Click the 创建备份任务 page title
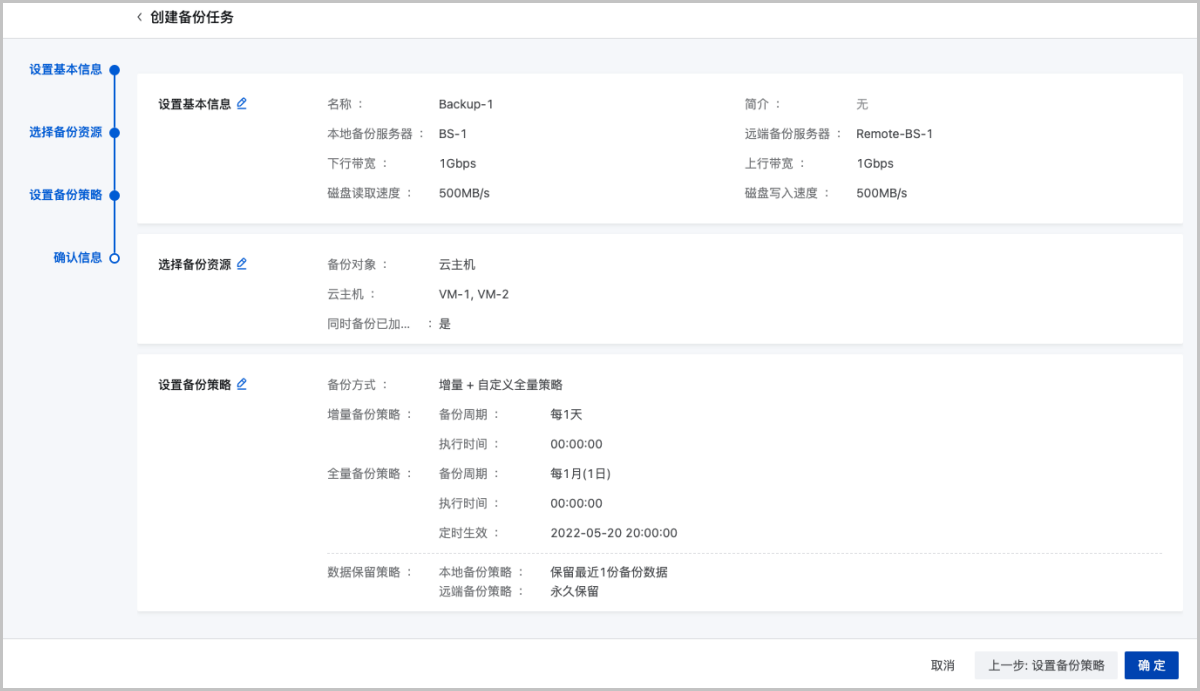 pyautogui.click(x=192, y=18)
